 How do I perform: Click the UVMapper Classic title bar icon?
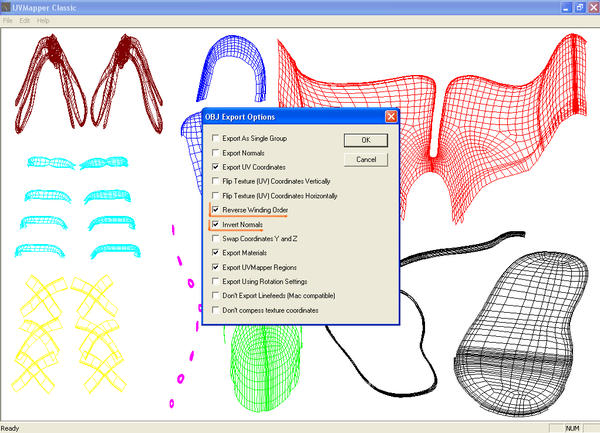point(5,7)
